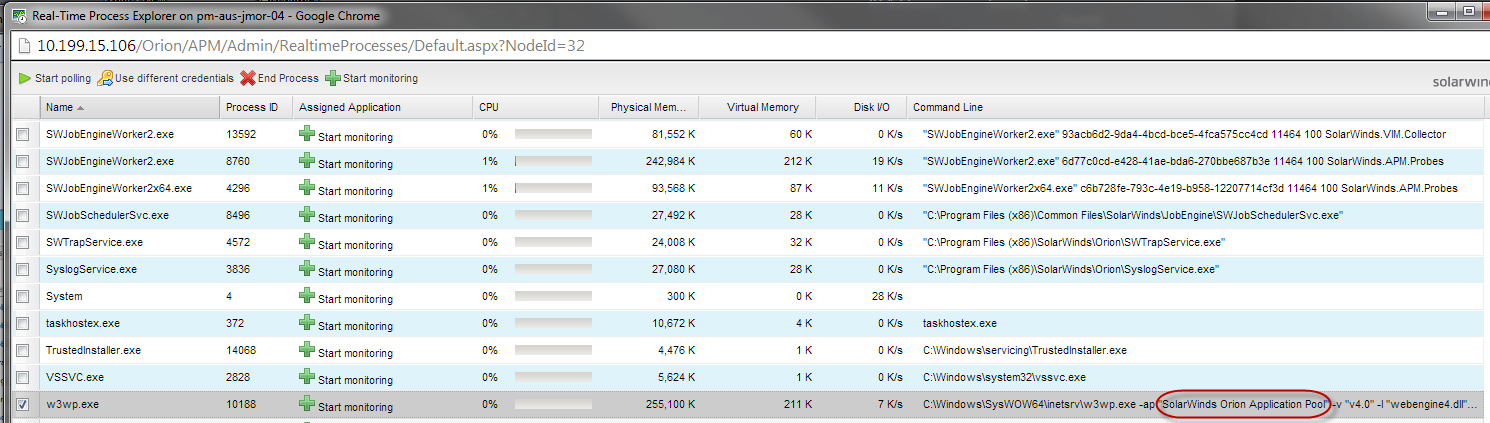Screen dimensions: 1490x423
Task: Sort by Physical Memory column header
Action: [x=648, y=107]
